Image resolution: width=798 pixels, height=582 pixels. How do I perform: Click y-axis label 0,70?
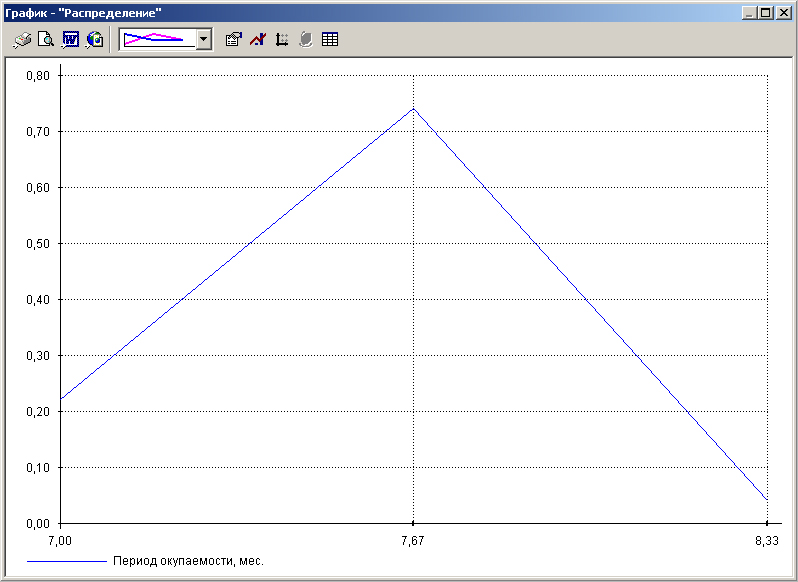tap(38, 132)
